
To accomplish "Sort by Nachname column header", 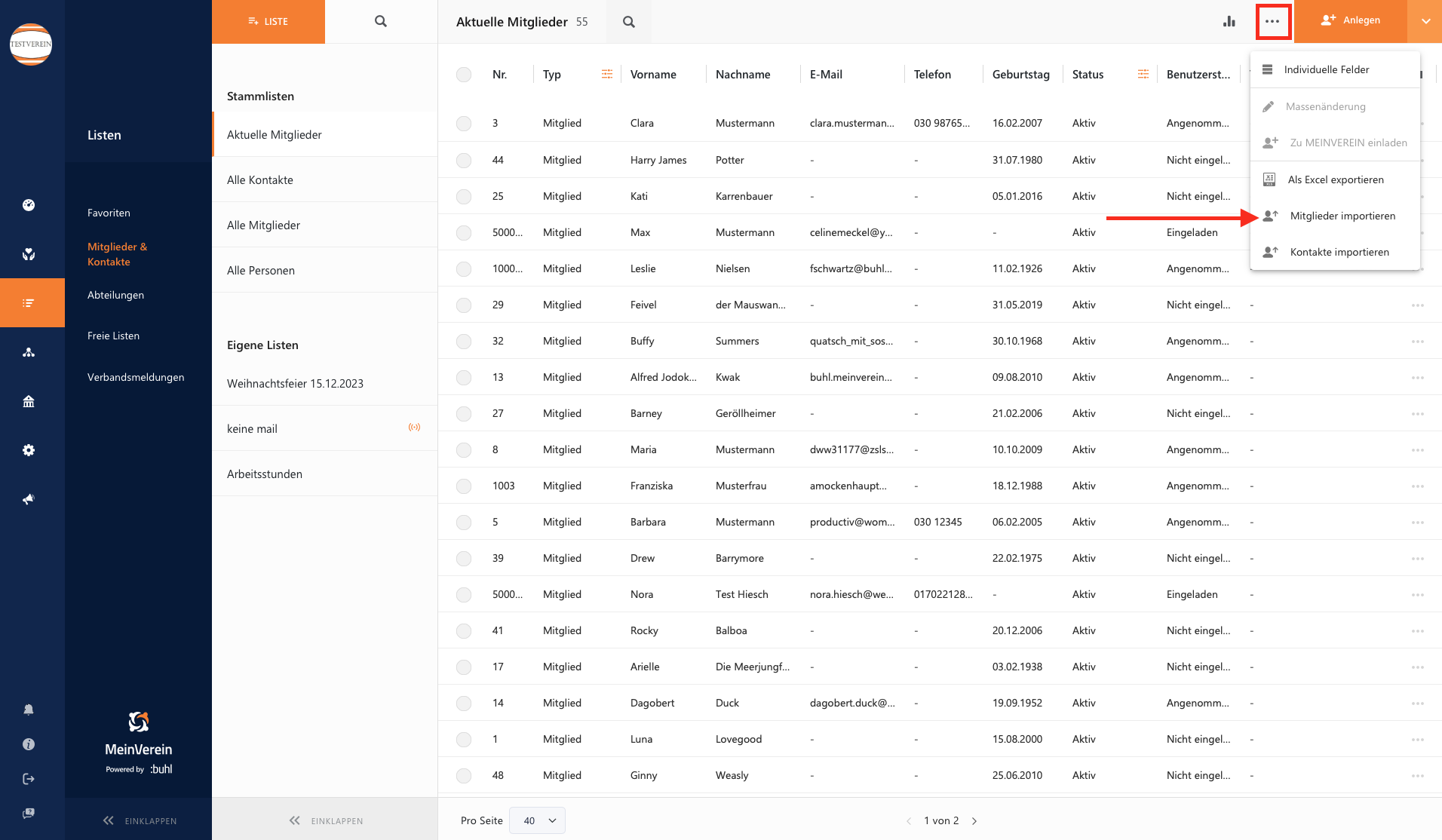I will (x=743, y=74).
